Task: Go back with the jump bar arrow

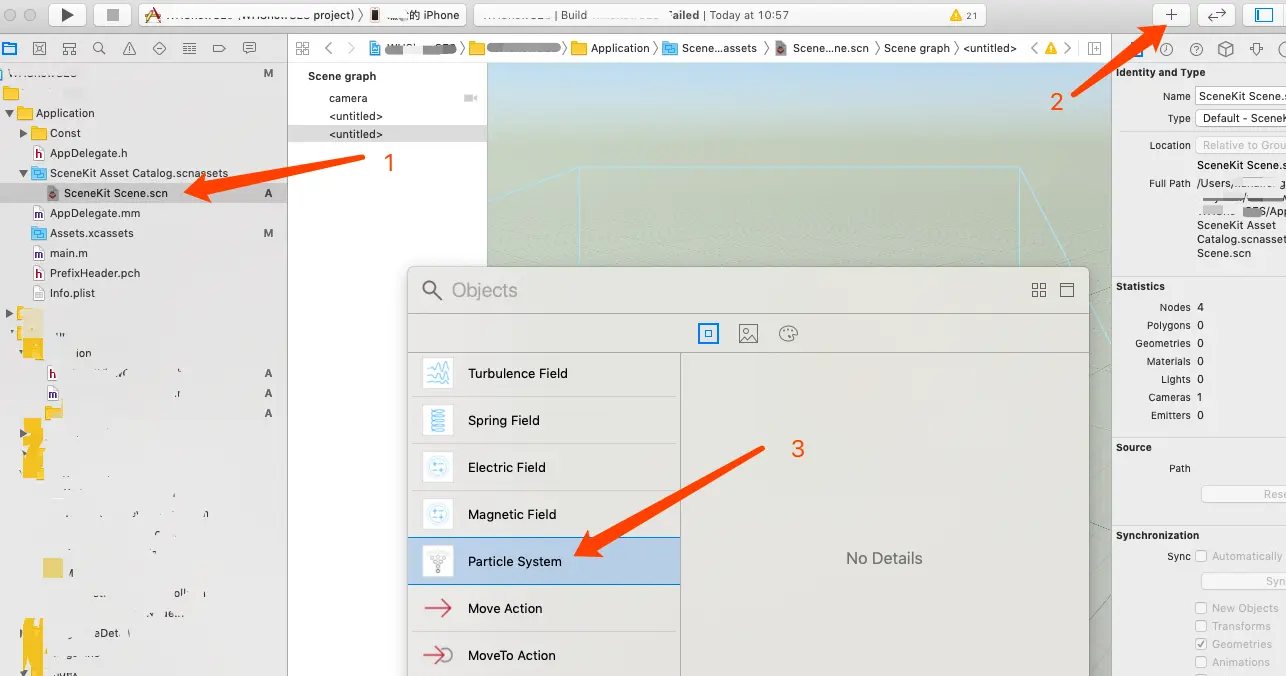Action: pyautogui.click(x=328, y=48)
